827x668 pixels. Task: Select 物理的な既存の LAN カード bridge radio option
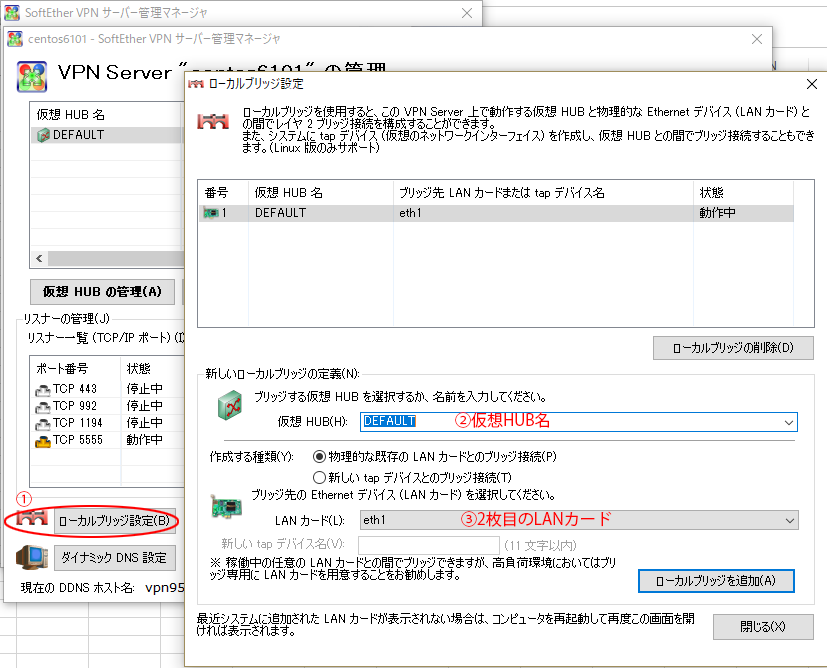(x=320, y=456)
